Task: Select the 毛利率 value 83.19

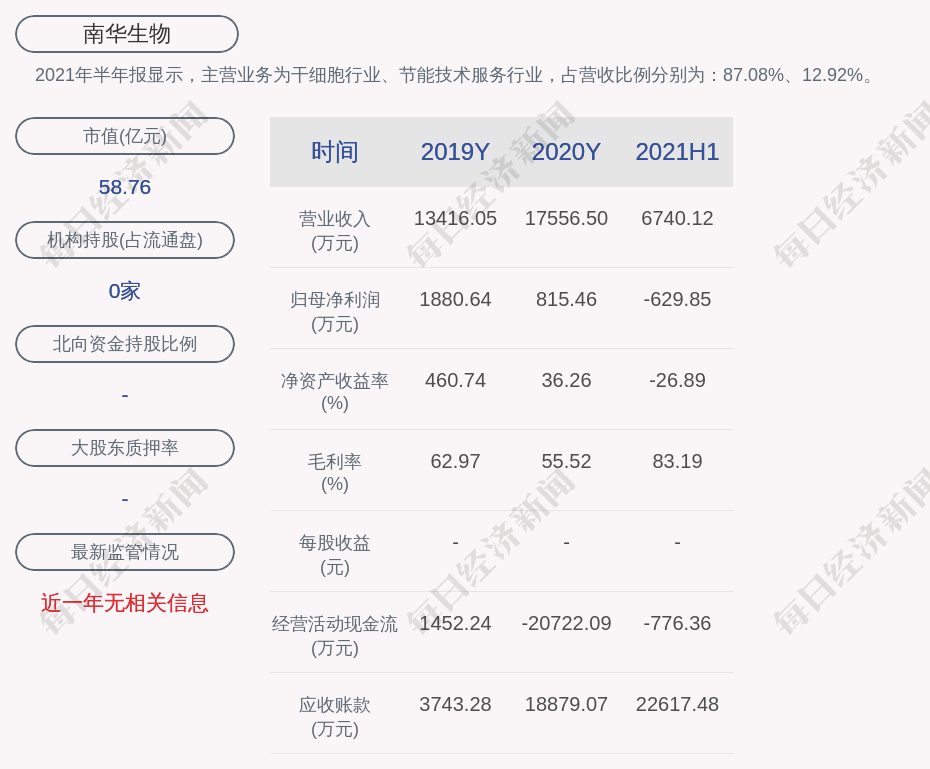Action: coord(677,461)
